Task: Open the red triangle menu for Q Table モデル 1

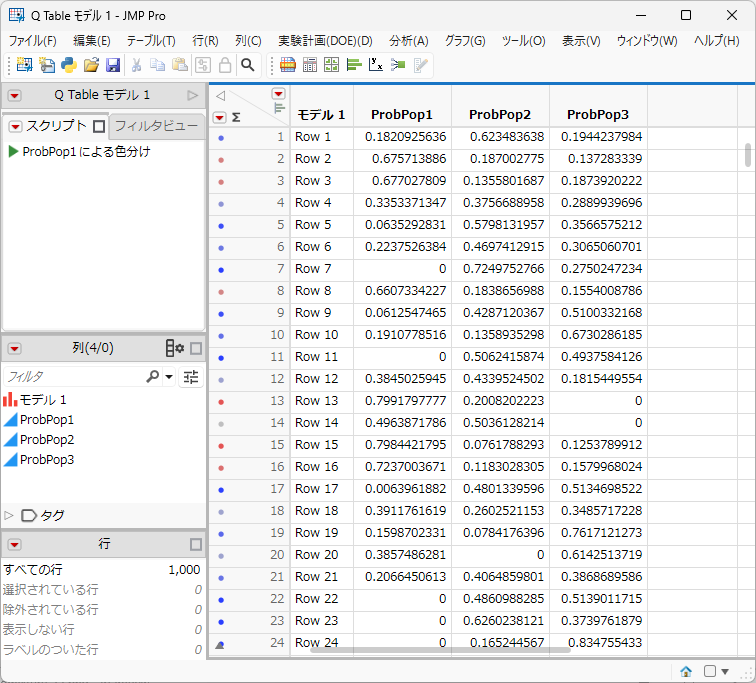Action: click(14, 96)
